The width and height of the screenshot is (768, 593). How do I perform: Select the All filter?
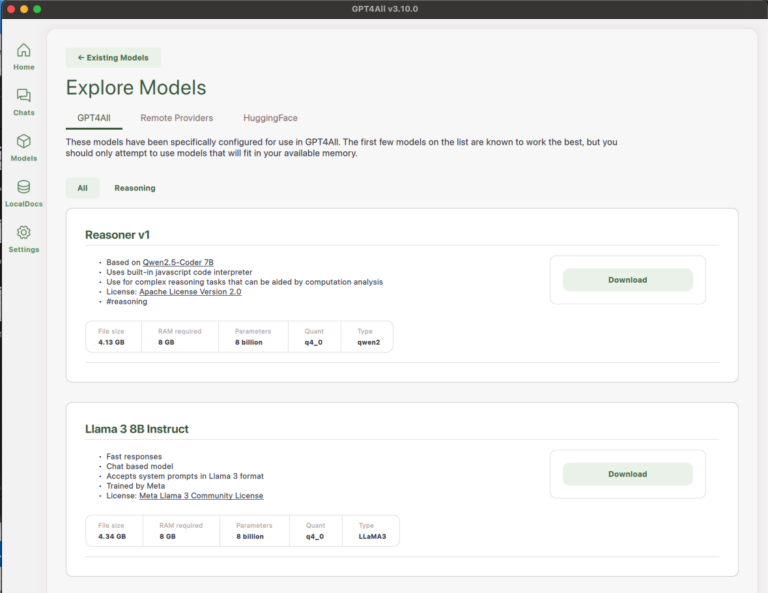(82, 188)
